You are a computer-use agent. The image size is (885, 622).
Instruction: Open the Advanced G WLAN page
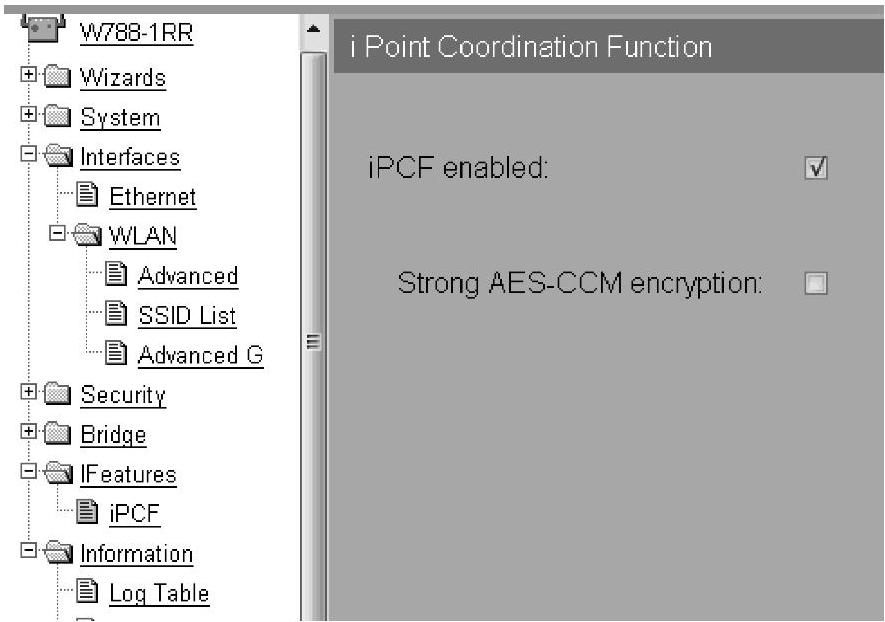point(200,355)
